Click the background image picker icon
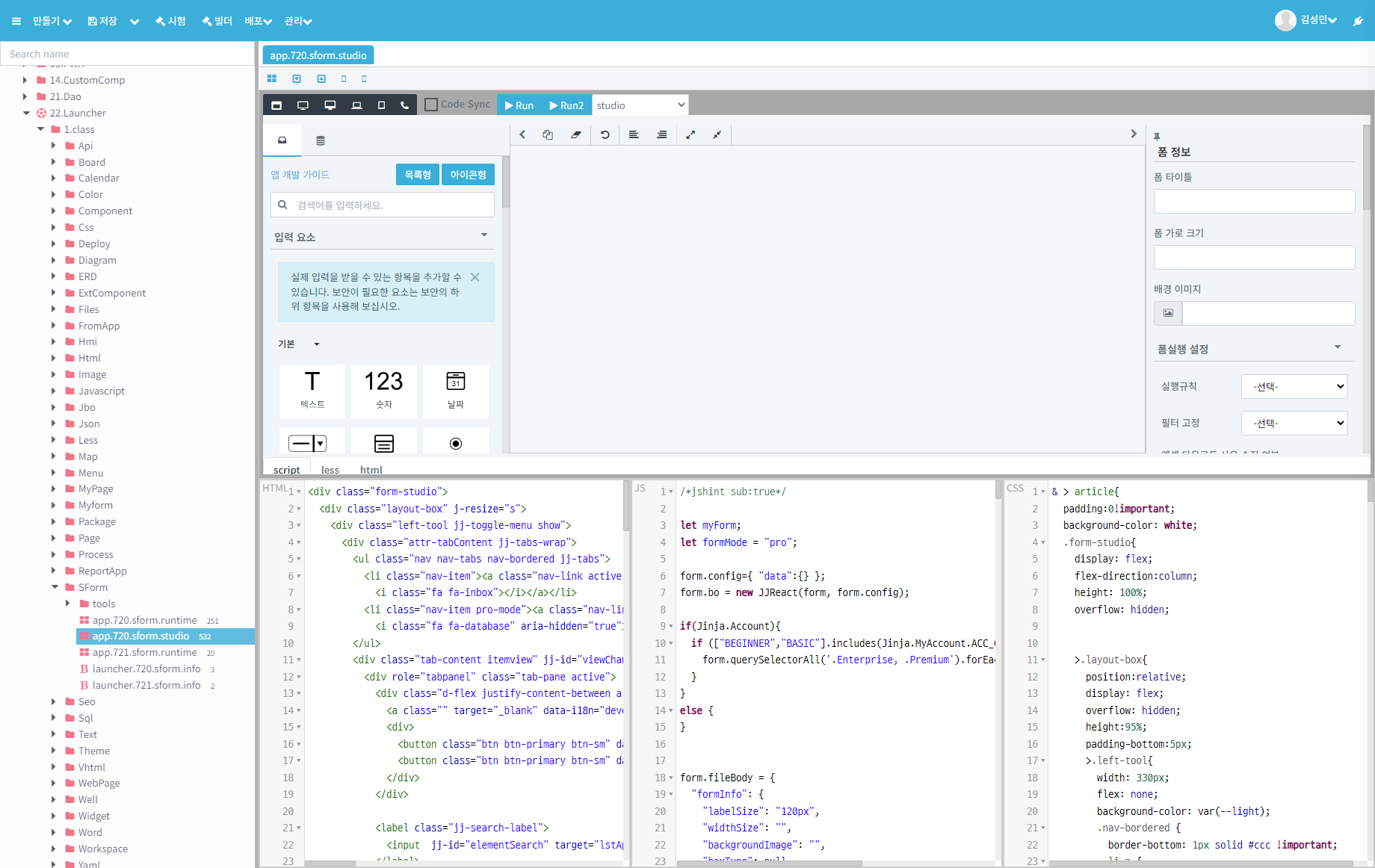The image size is (1375, 868). click(1168, 313)
